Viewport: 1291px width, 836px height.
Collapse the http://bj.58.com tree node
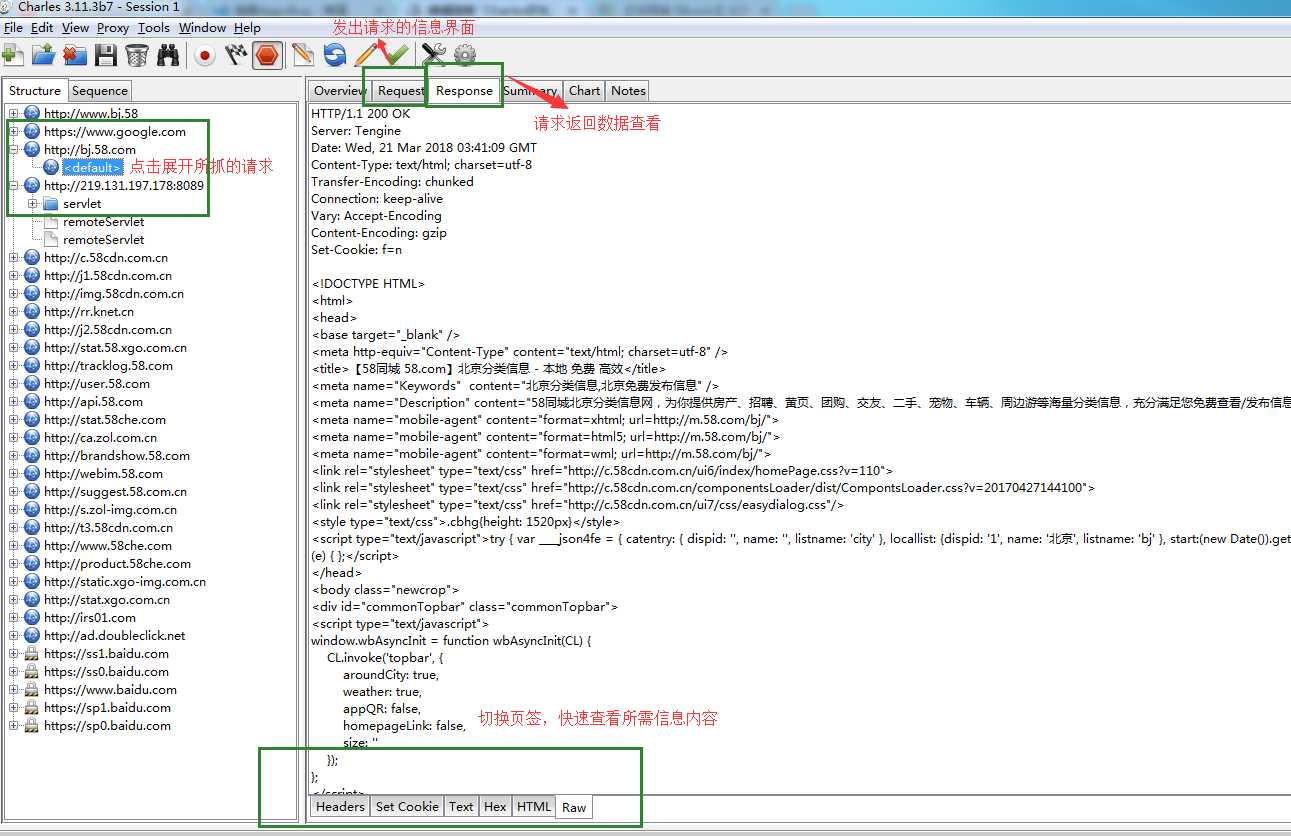pyautogui.click(x=14, y=150)
